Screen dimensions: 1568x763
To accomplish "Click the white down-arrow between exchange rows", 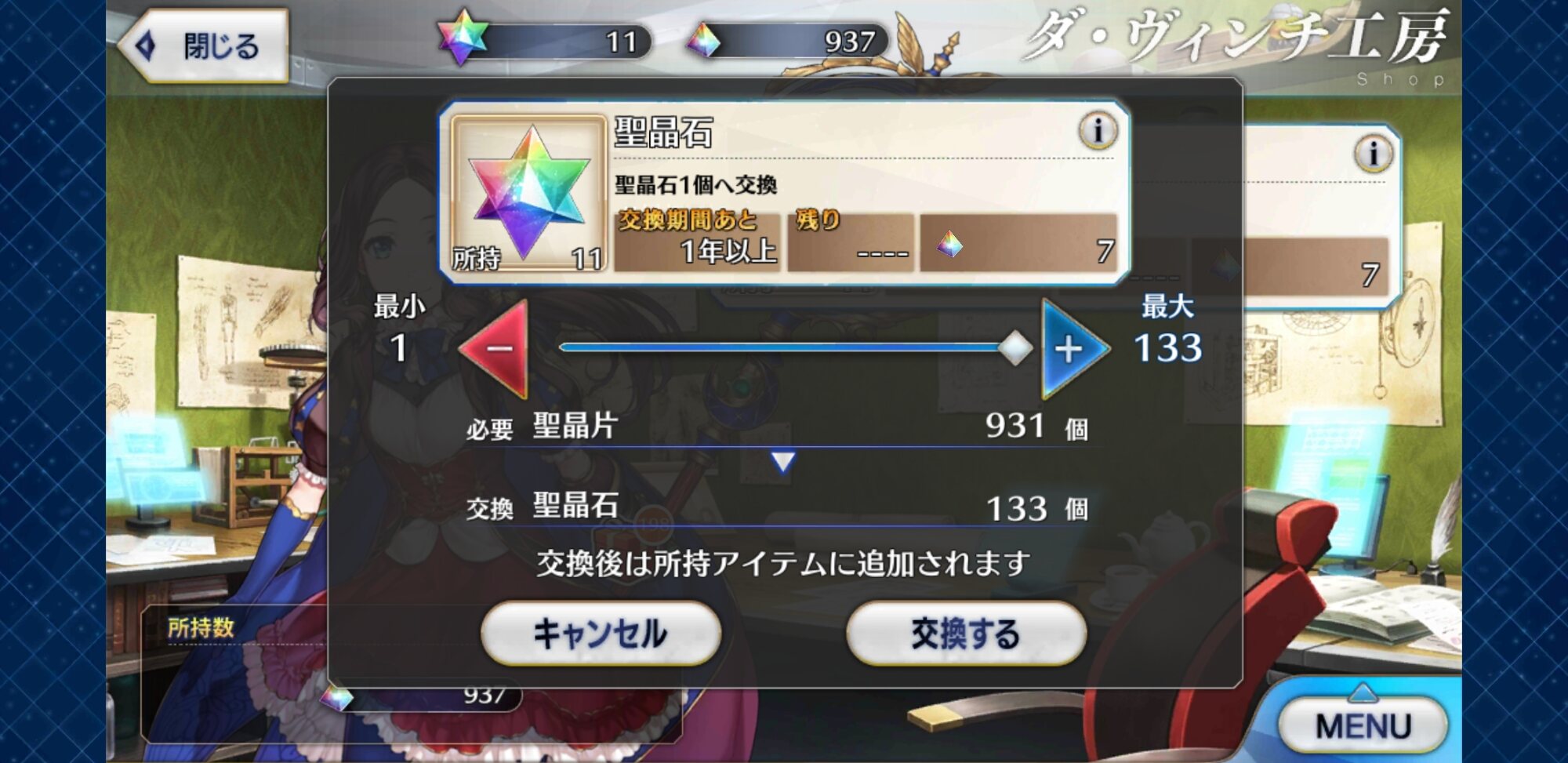I will click(x=782, y=461).
